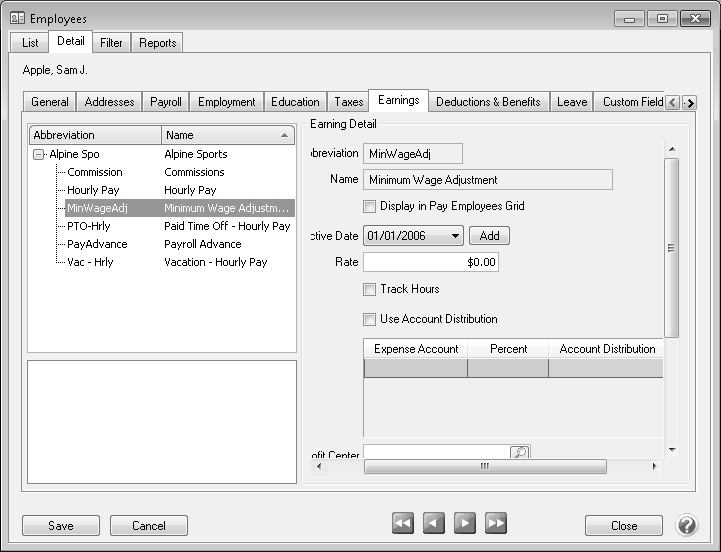Switch to the Deductions & Benefits tab
The image size is (721, 552).
pyautogui.click(x=488, y=102)
